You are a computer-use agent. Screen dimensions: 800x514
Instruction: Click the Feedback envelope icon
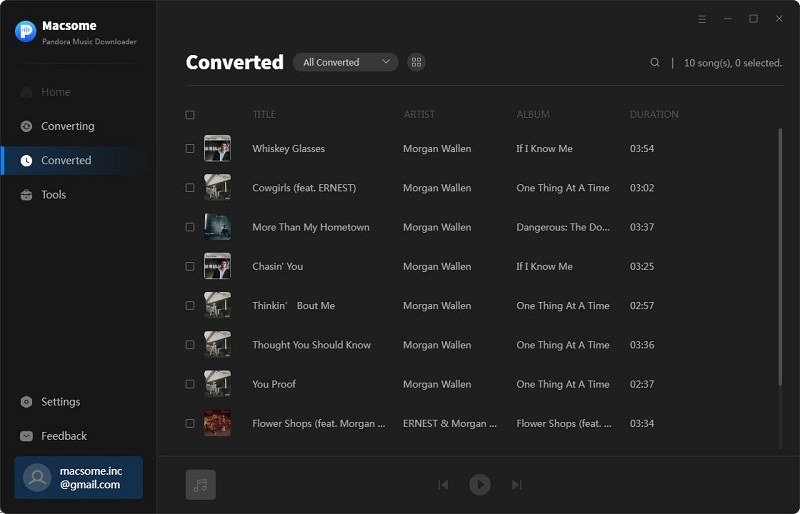point(26,436)
